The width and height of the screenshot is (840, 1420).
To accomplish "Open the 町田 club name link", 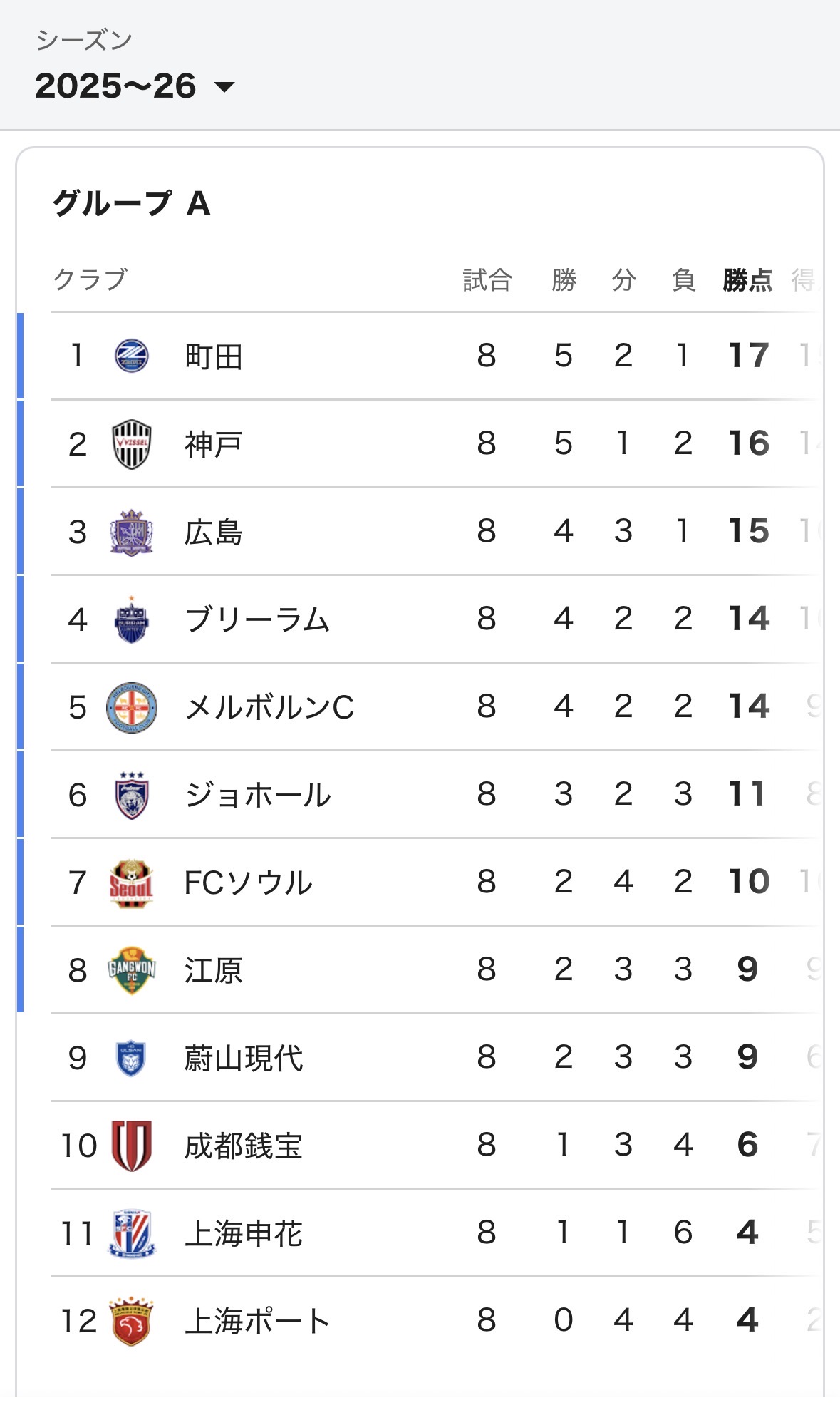I will click(x=214, y=356).
